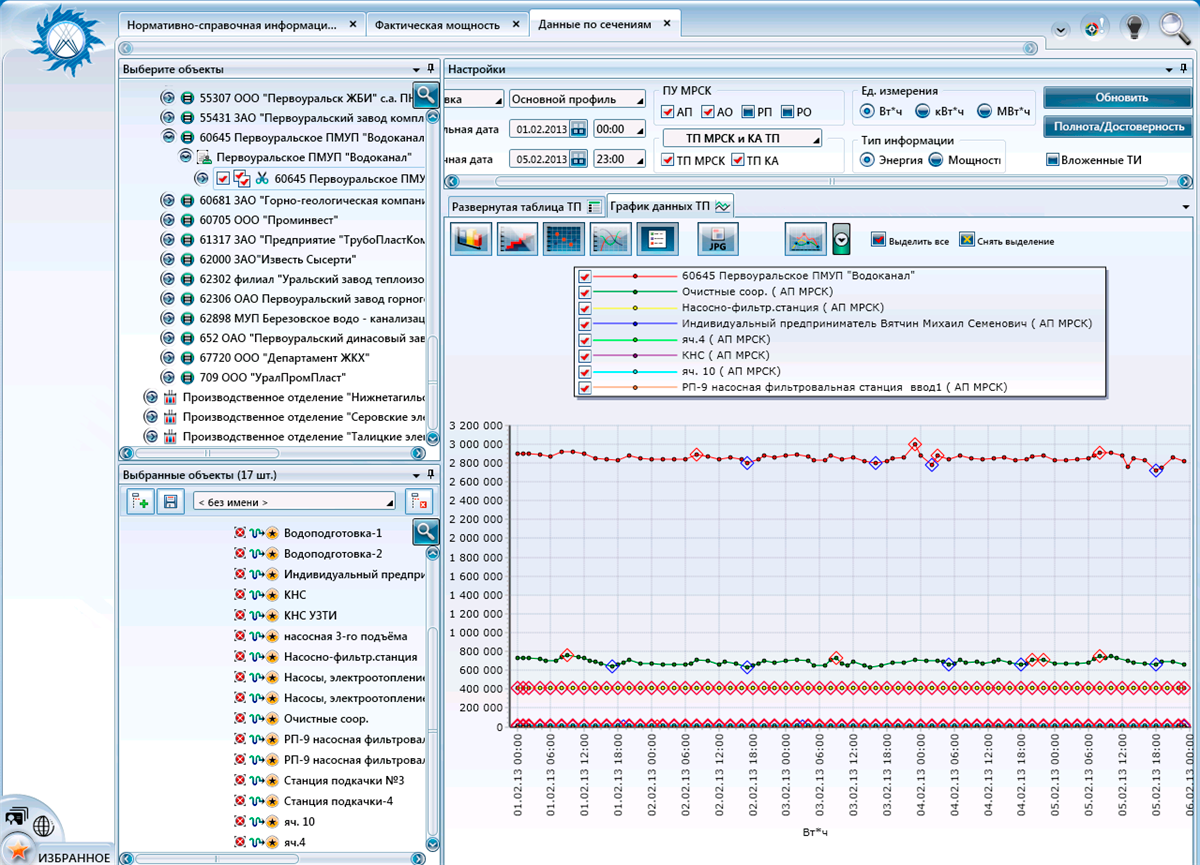
Task: Expand the 60681 ЗАО Горно-геологическая tree node
Action: click(x=168, y=200)
